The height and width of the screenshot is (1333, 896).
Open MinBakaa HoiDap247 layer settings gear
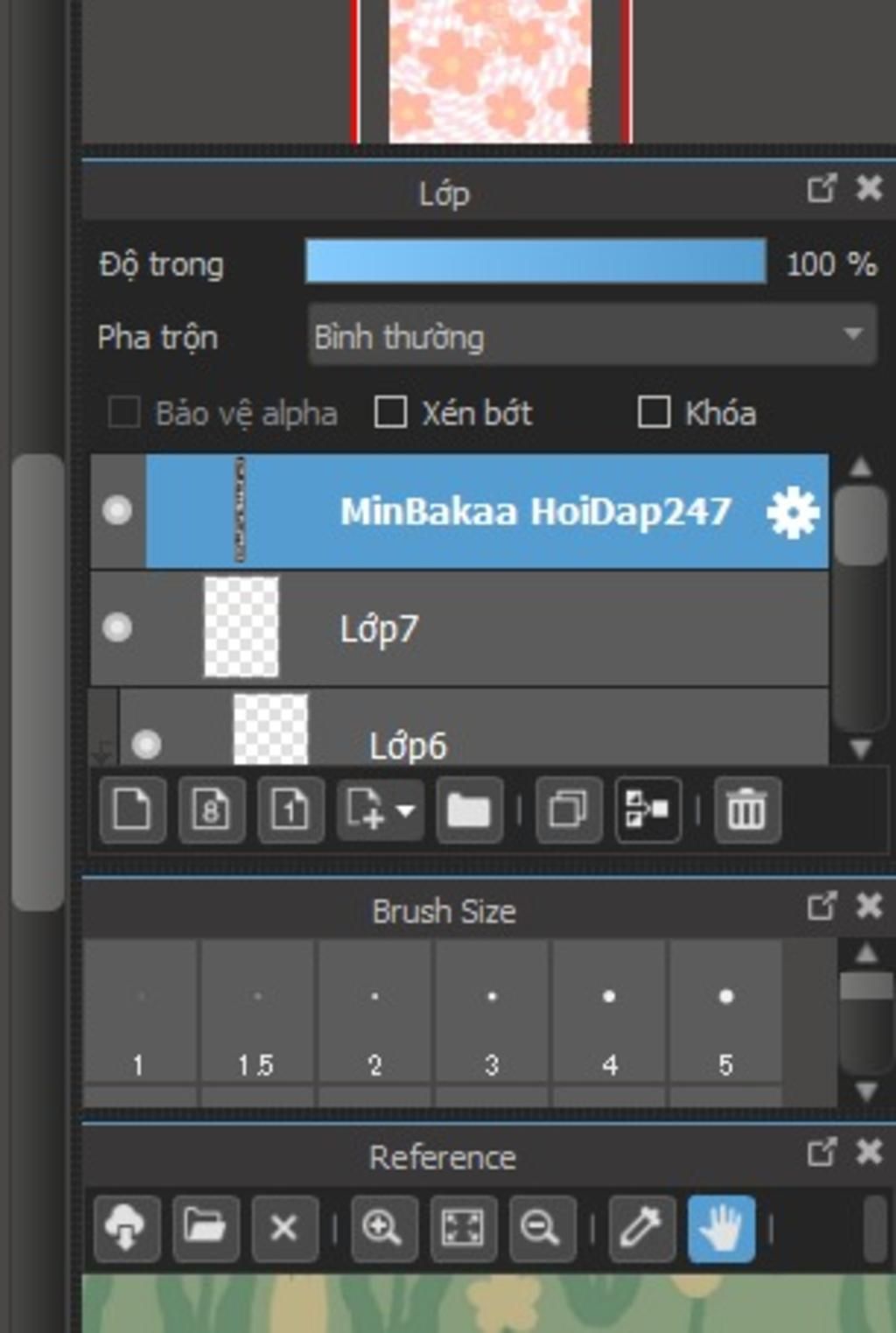792,512
